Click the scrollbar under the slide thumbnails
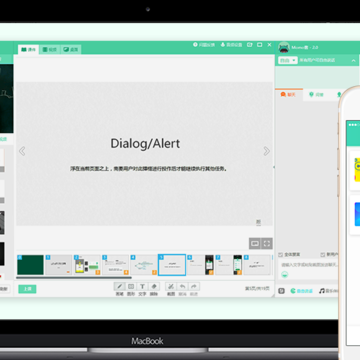 pos(74,278)
